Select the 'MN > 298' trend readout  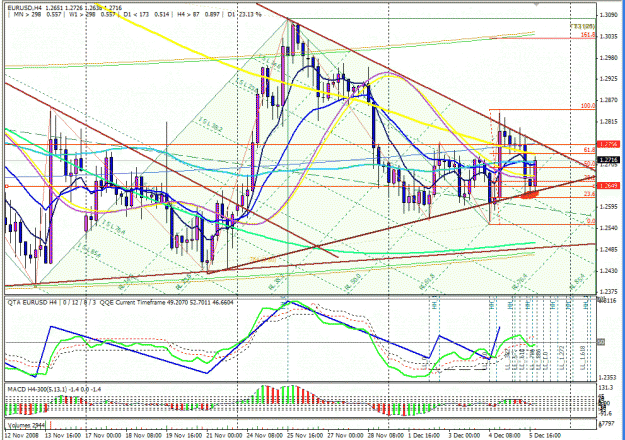tap(26, 14)
